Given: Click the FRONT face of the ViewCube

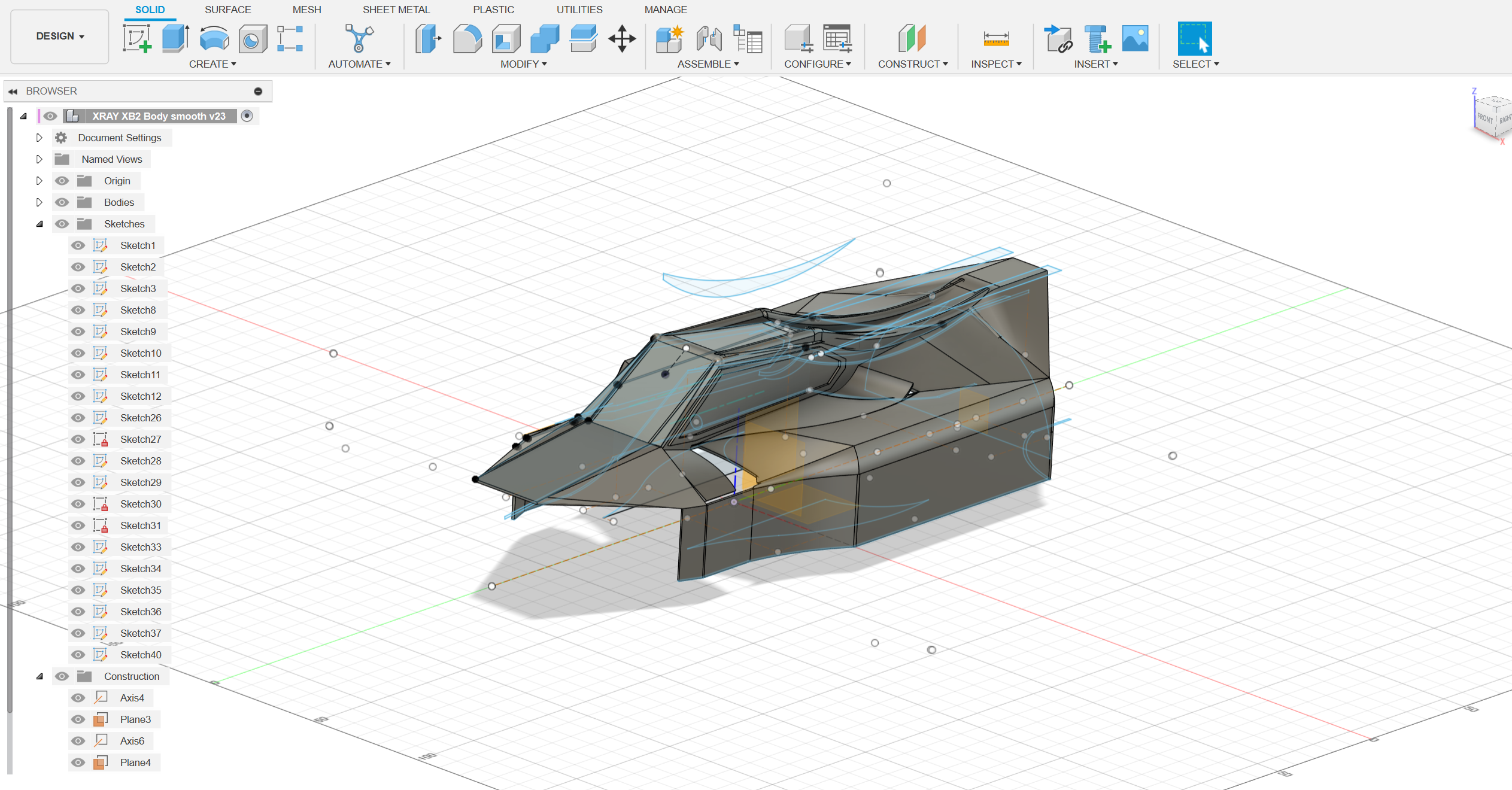Looking at the screenshot, I should click(x=1485, y=118).
